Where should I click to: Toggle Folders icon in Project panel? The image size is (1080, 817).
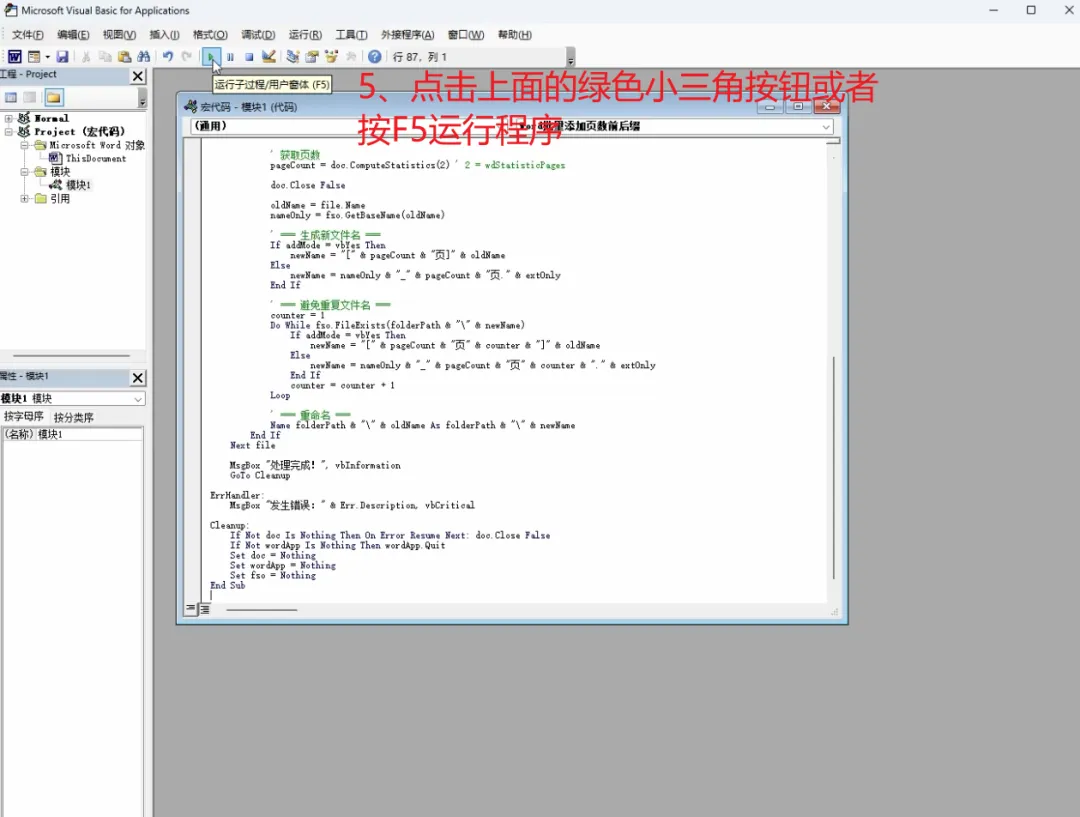point(54,97)
